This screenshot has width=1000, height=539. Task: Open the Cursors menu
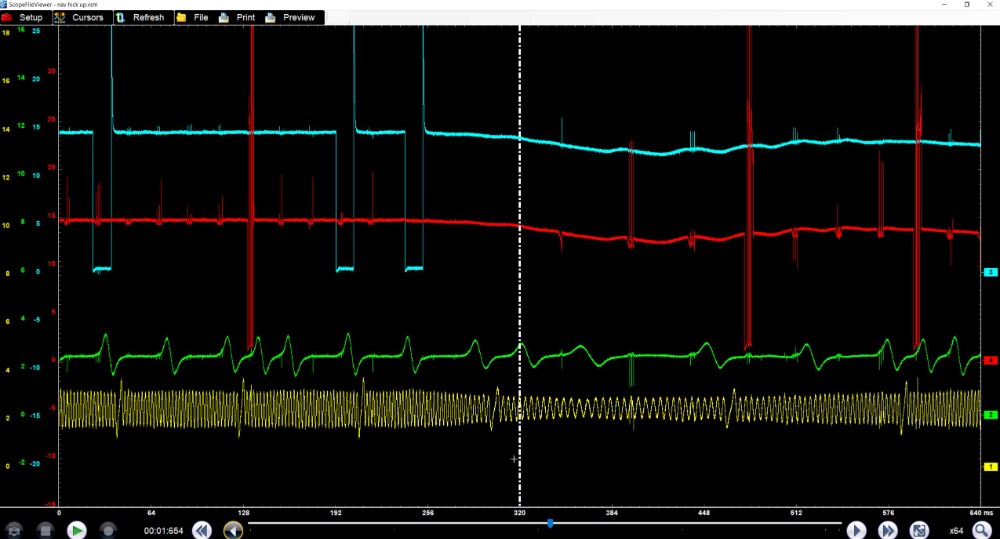79,18
